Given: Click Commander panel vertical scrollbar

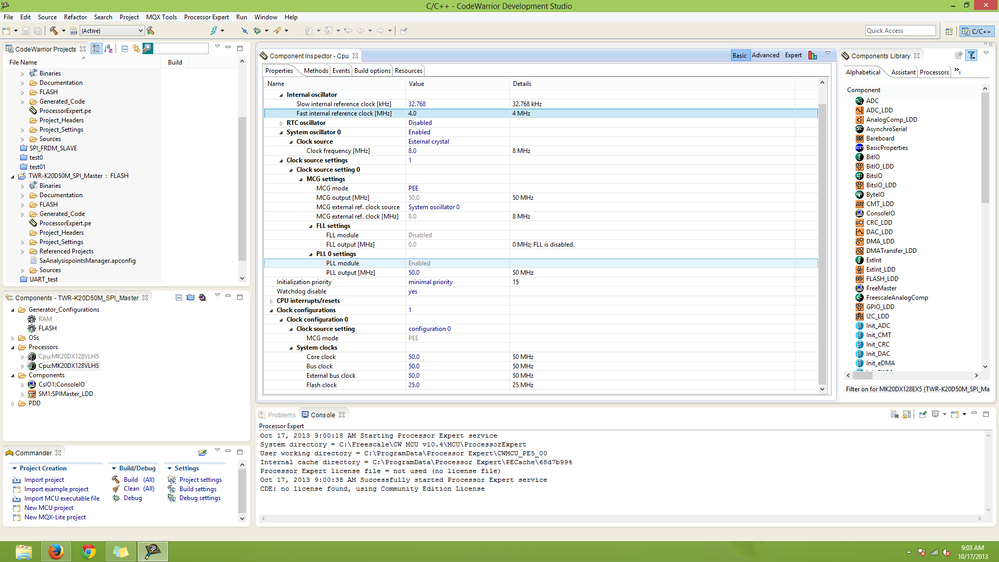Looking at the screenshot, I should coord(241,491).
